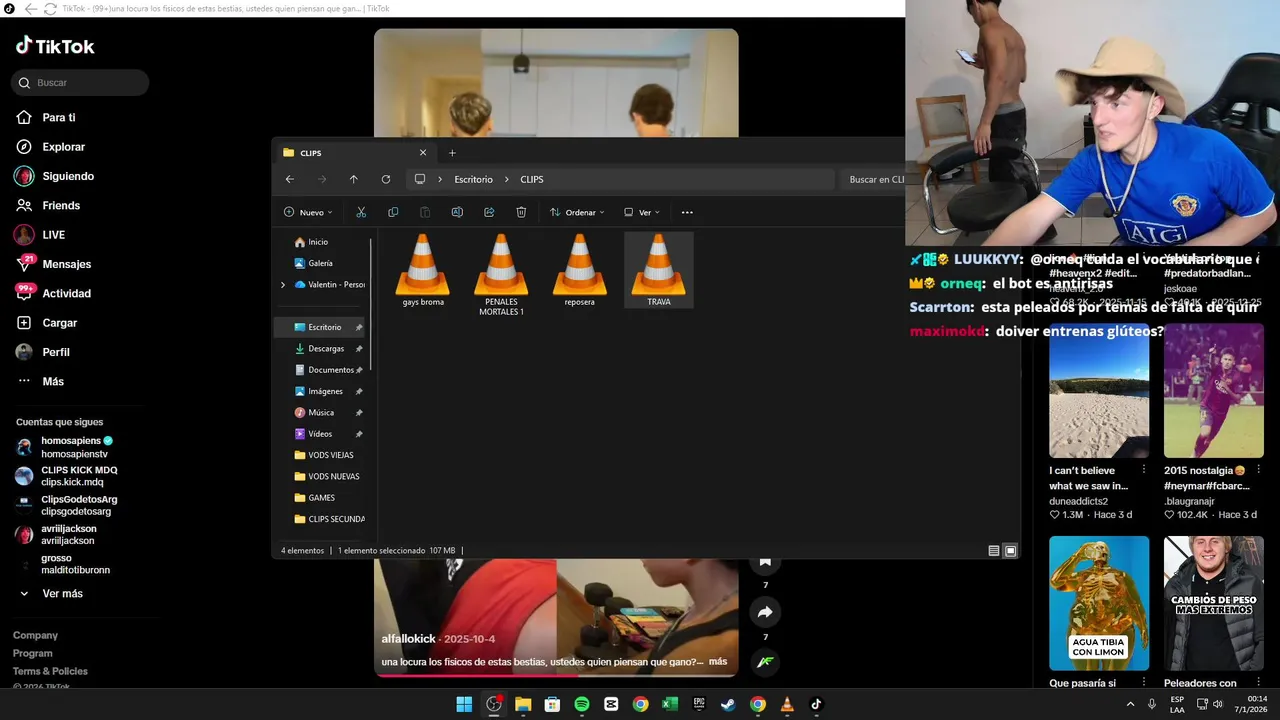This screenshot has width=1280, height=720.
Task: Add a new File Explorer tab
Action: (x=452, y=153)
